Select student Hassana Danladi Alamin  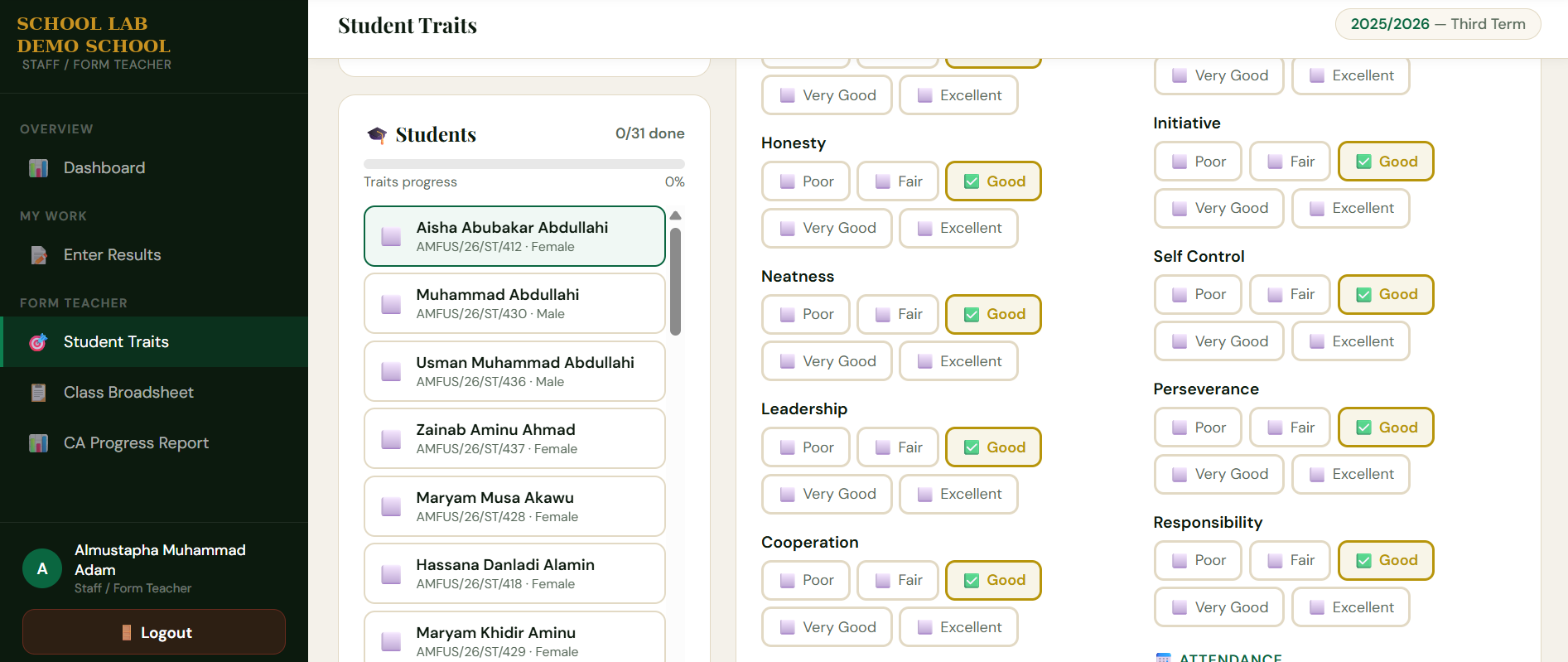click(x=514, y=573)
